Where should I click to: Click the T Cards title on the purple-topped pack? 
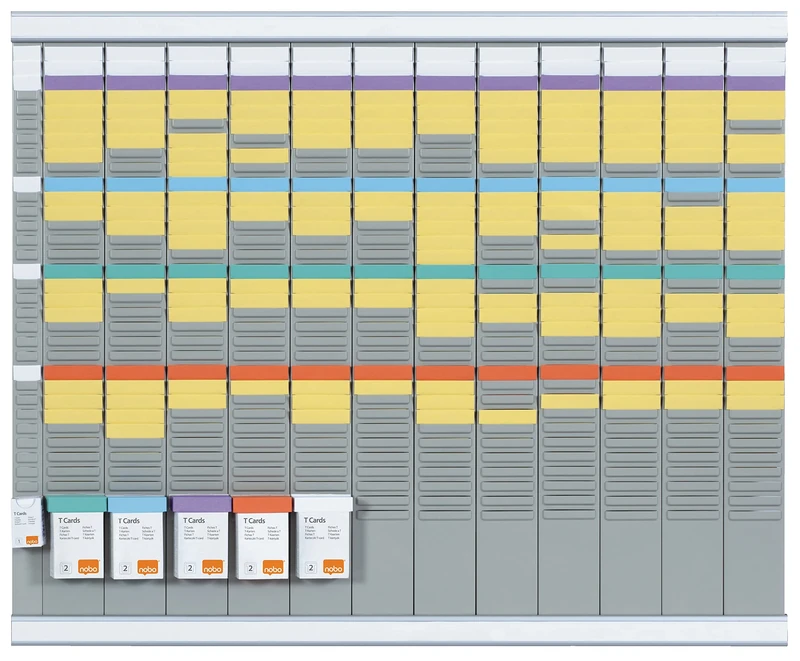[x=193, y=521]
